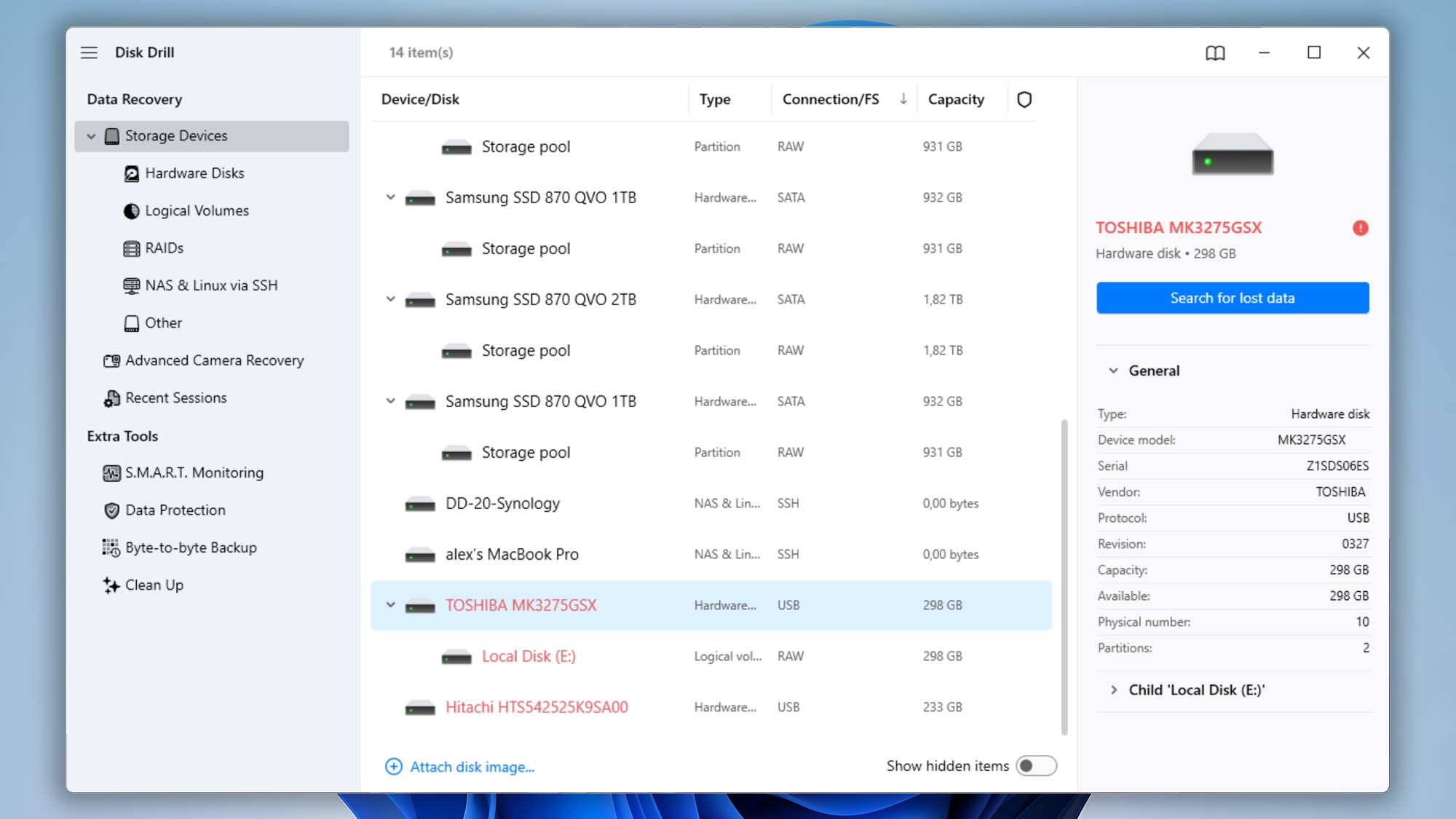Viewport: 1456px width, 819px height.
Task: Open S.M.A.R.T. Monitoring label
Action: coord(194,473)
